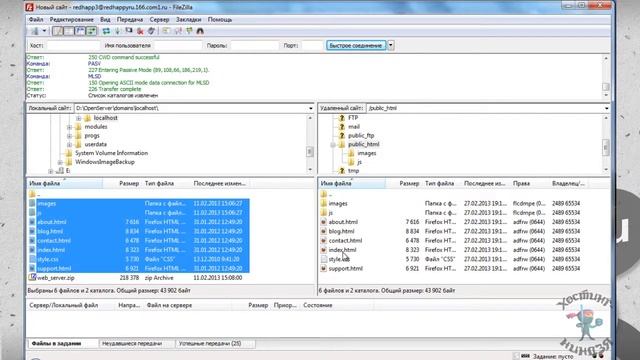Select about.html in remote file list
The width and height of the screenshot is (640, 360).
click(x=343, y=222)
